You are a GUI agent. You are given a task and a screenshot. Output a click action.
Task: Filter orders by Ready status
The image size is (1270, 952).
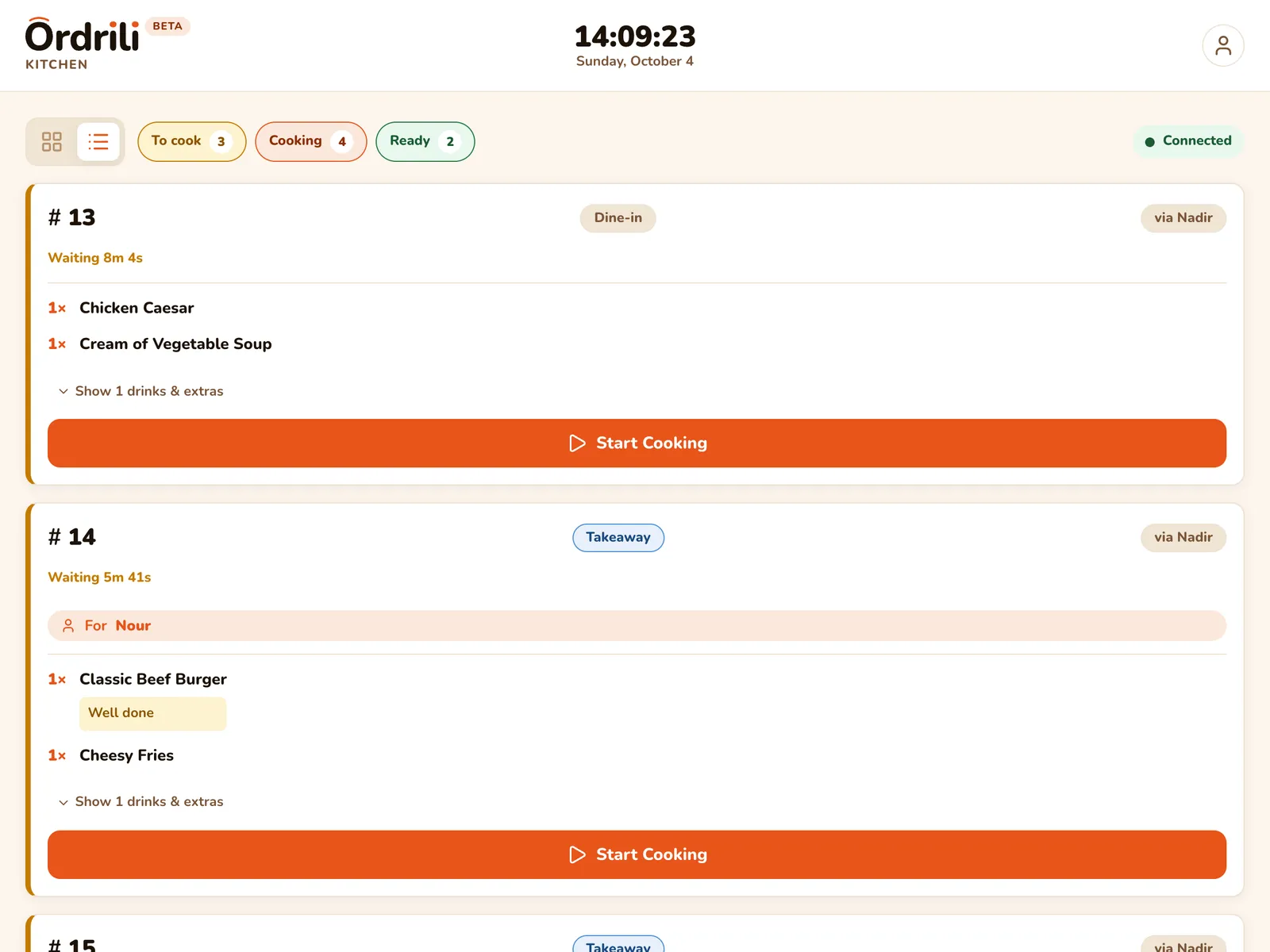click(425, 141)
